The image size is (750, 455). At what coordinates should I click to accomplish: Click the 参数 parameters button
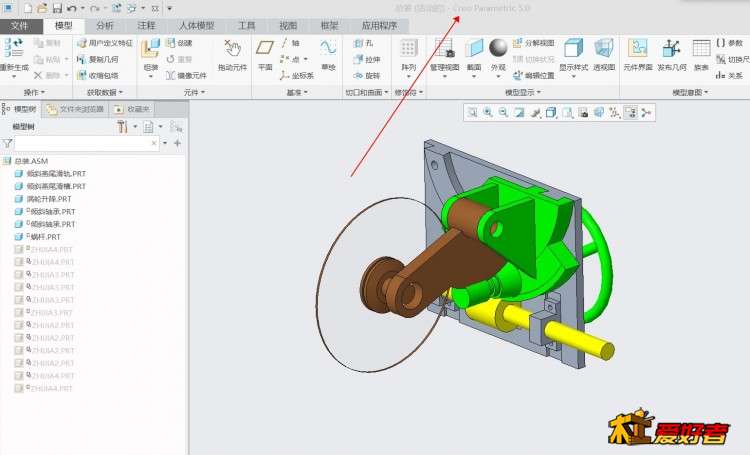coord(730,43)
